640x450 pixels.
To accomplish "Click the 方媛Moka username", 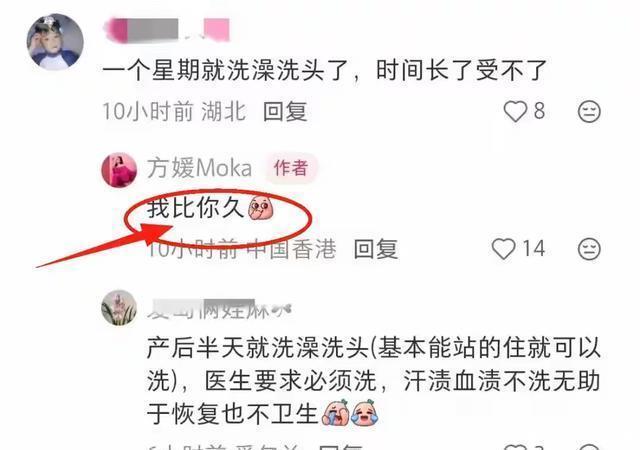I will pyautogui.click(x=199, y=168).
